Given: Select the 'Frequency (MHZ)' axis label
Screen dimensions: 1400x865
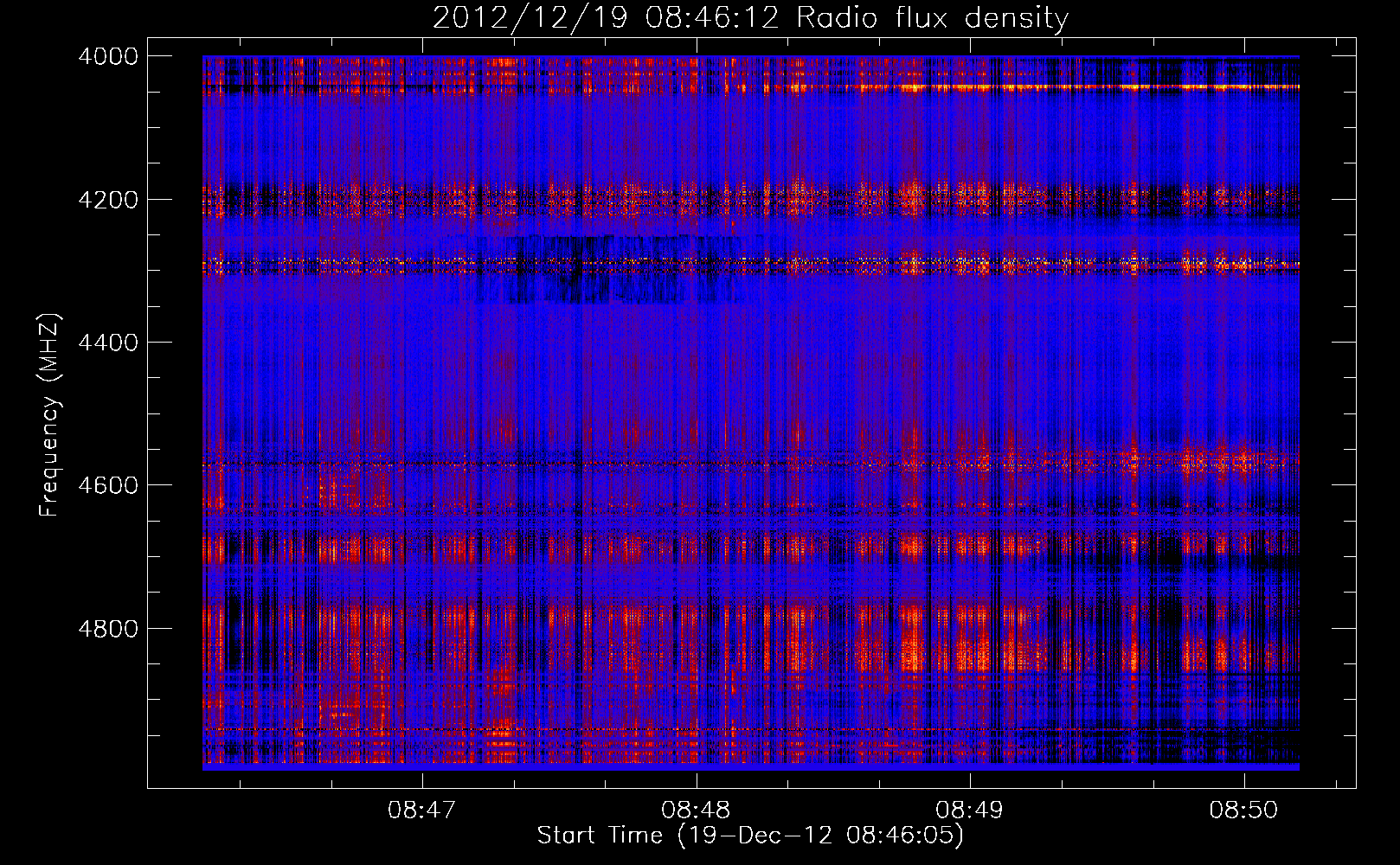Looking at the screenshot, I should [49, 415].
